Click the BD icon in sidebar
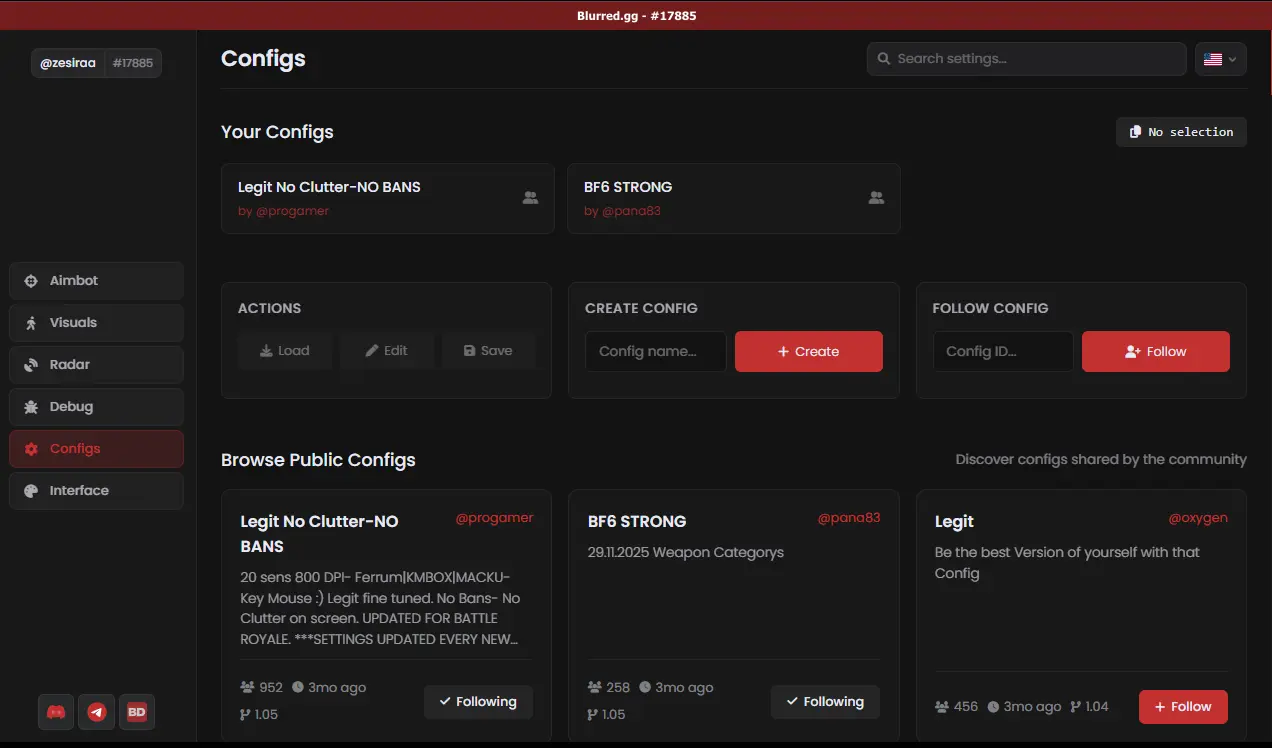The width and height of the screenshot is (1272, 748). (x=137, y=712)
